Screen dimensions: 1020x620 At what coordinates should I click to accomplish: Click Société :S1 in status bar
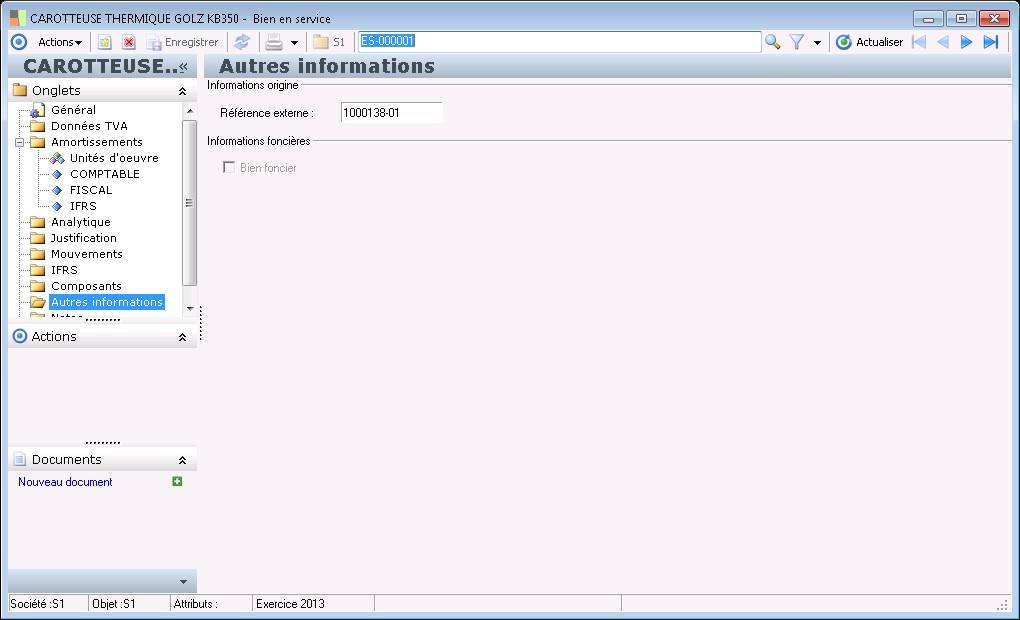[x=38, y=604]
